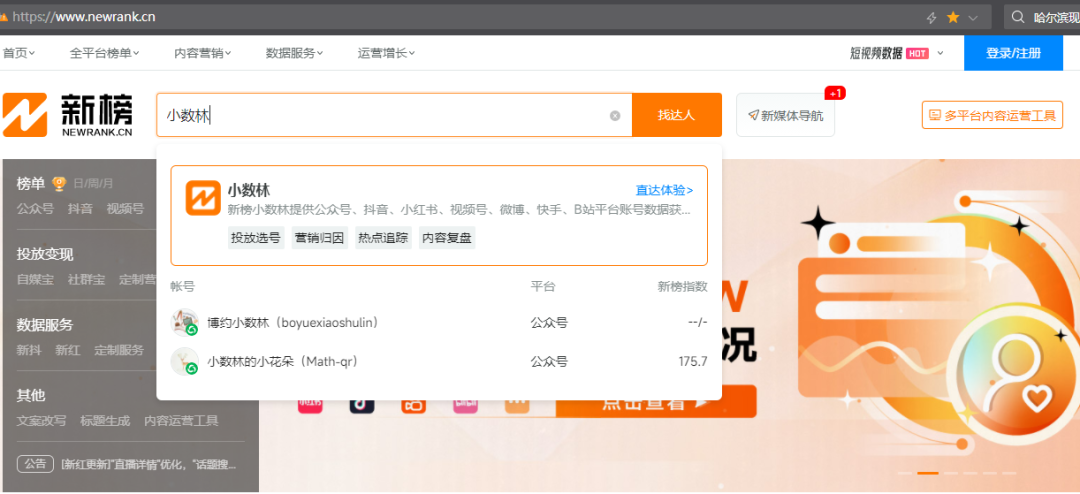The image size is (1080, 494).
Task: Expand the 首页 menu
Action: (x=19, y=53)
